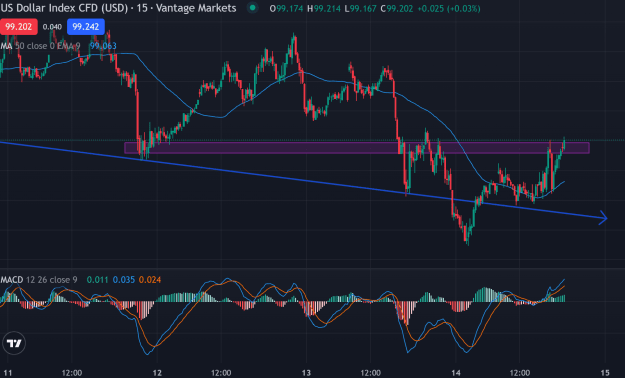This screenshot has width=625, height=378.
Task: Click the date label 14 on time axis
Action: click(456, 373)
